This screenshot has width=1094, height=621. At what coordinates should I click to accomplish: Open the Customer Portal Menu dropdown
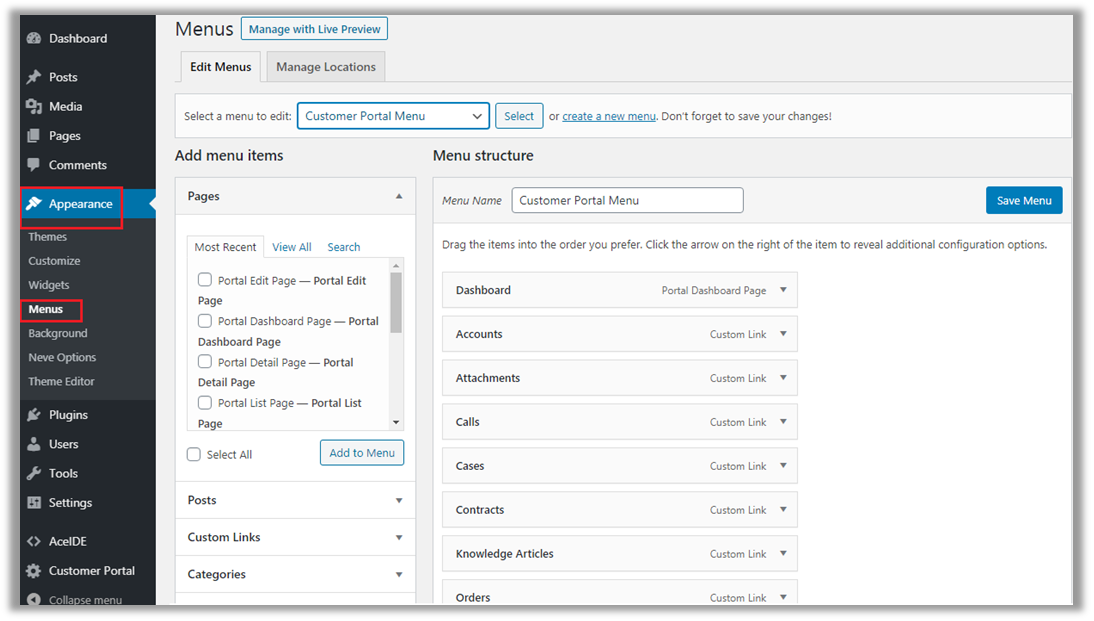click(393, 116)
